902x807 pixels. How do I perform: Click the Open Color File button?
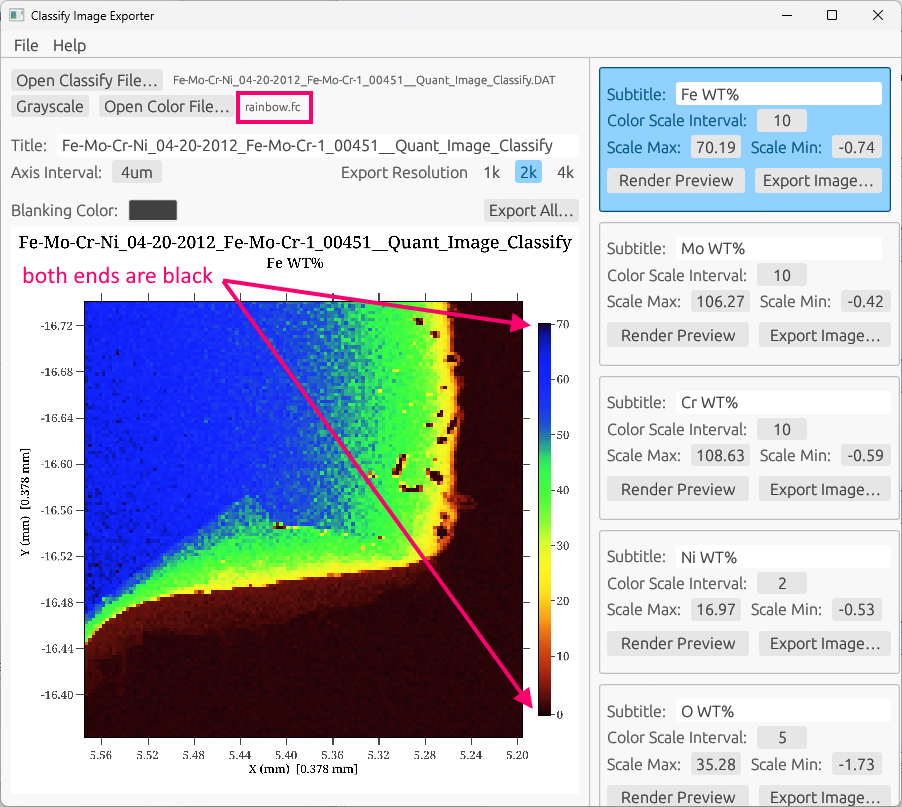click(x=166, y=106)
